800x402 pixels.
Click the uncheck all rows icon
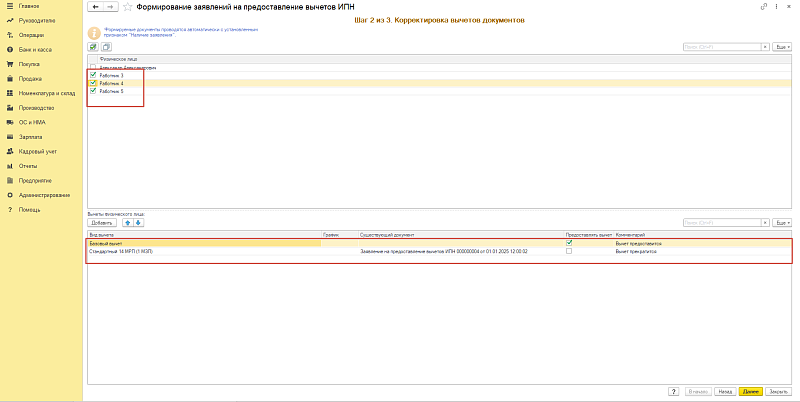pos(106,47)
